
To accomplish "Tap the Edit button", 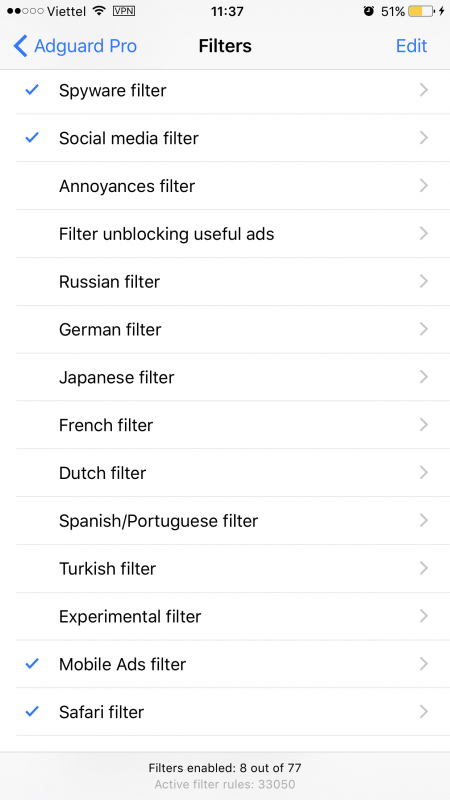I will click(x=411, y=46).
